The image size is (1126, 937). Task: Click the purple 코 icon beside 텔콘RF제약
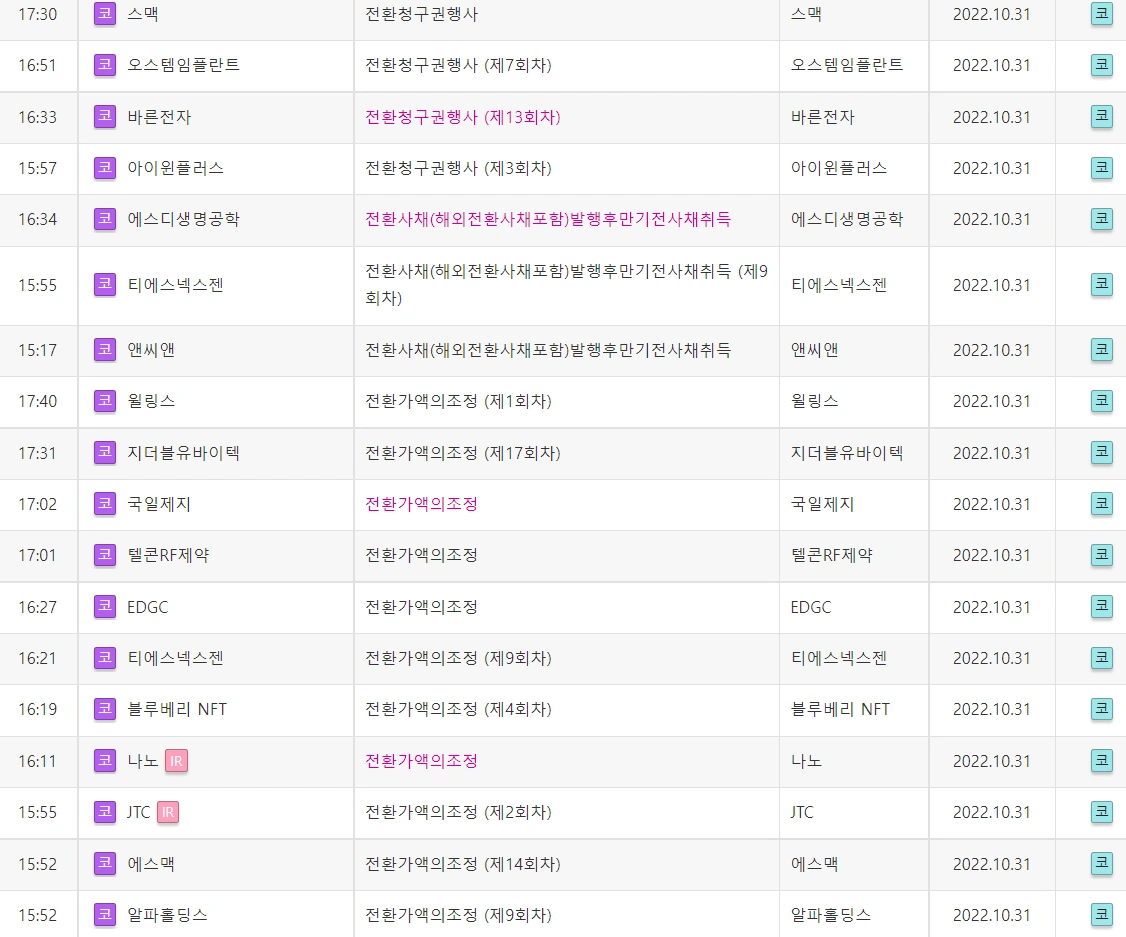[x=105, y=554]
